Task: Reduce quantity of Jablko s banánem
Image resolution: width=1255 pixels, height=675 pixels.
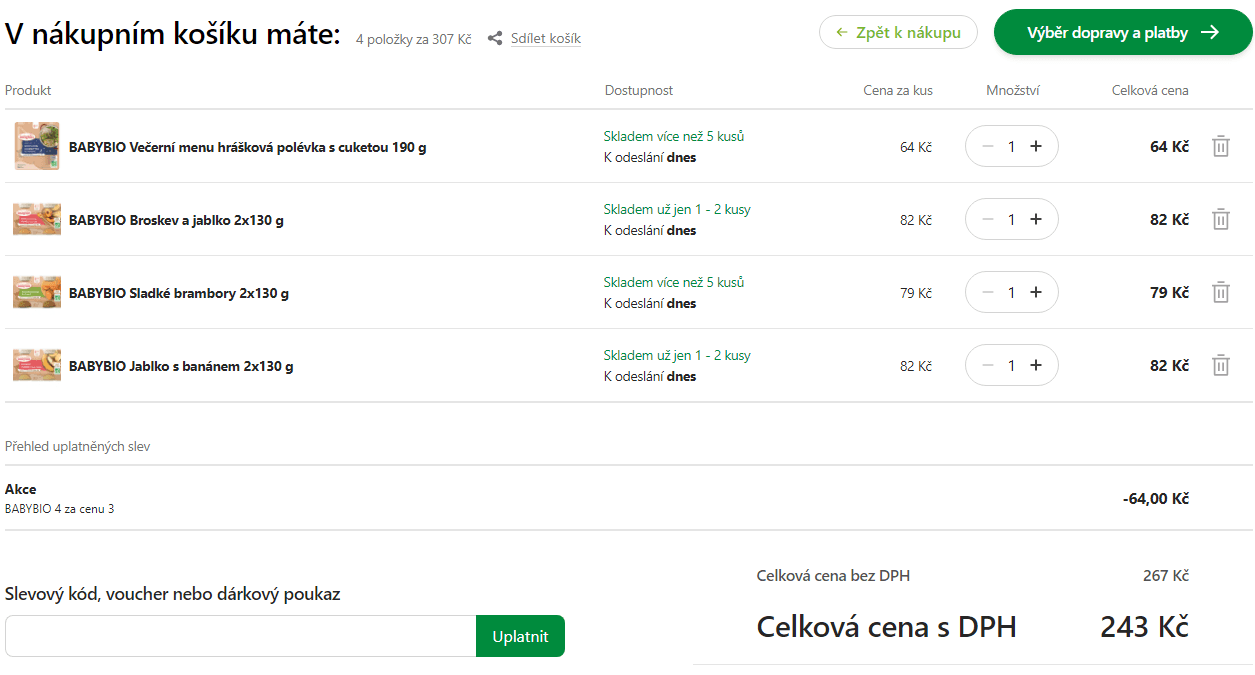Action: click(988, 365)
